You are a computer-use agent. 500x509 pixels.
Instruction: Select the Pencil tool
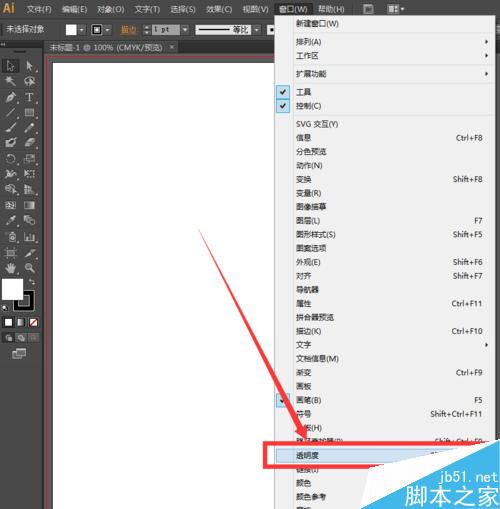[29, 128]
